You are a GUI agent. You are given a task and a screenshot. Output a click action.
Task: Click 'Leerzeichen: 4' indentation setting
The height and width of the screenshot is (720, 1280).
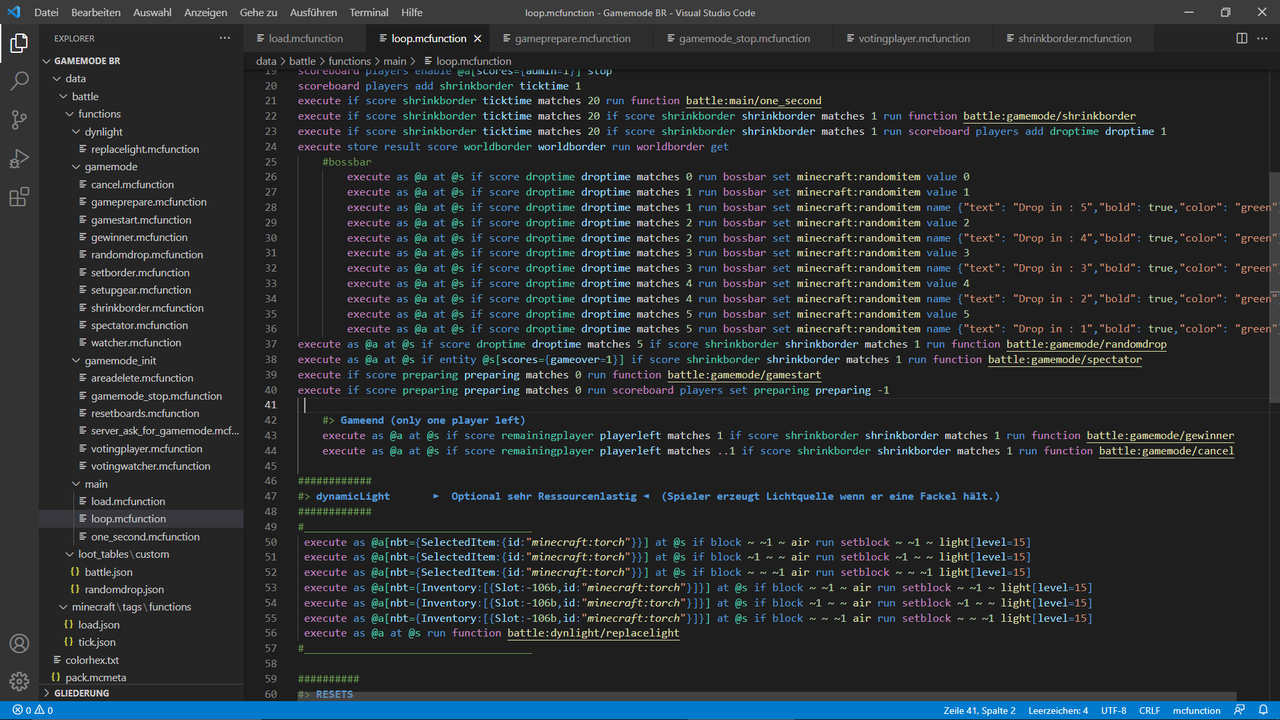coord(1058,710)
